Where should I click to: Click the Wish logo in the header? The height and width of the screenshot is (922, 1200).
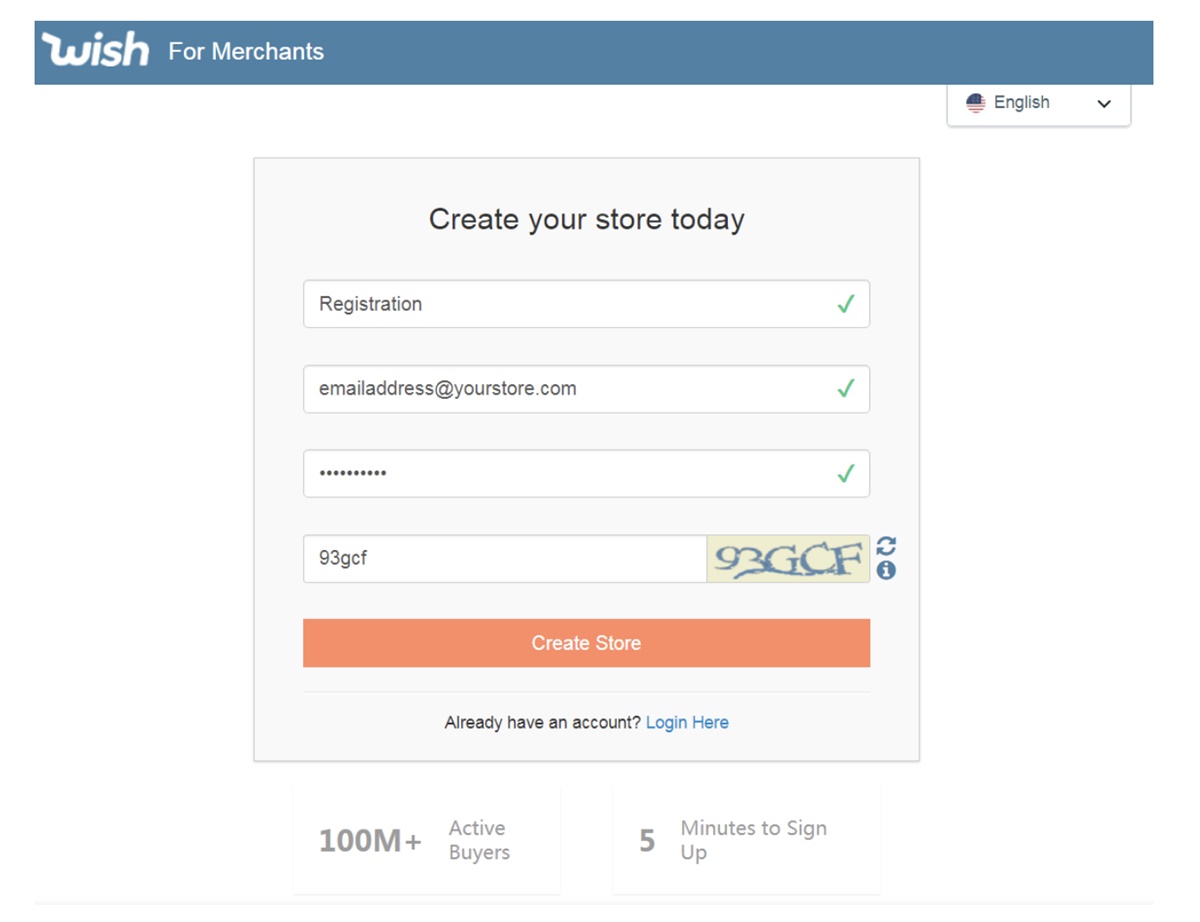(95, 50)
